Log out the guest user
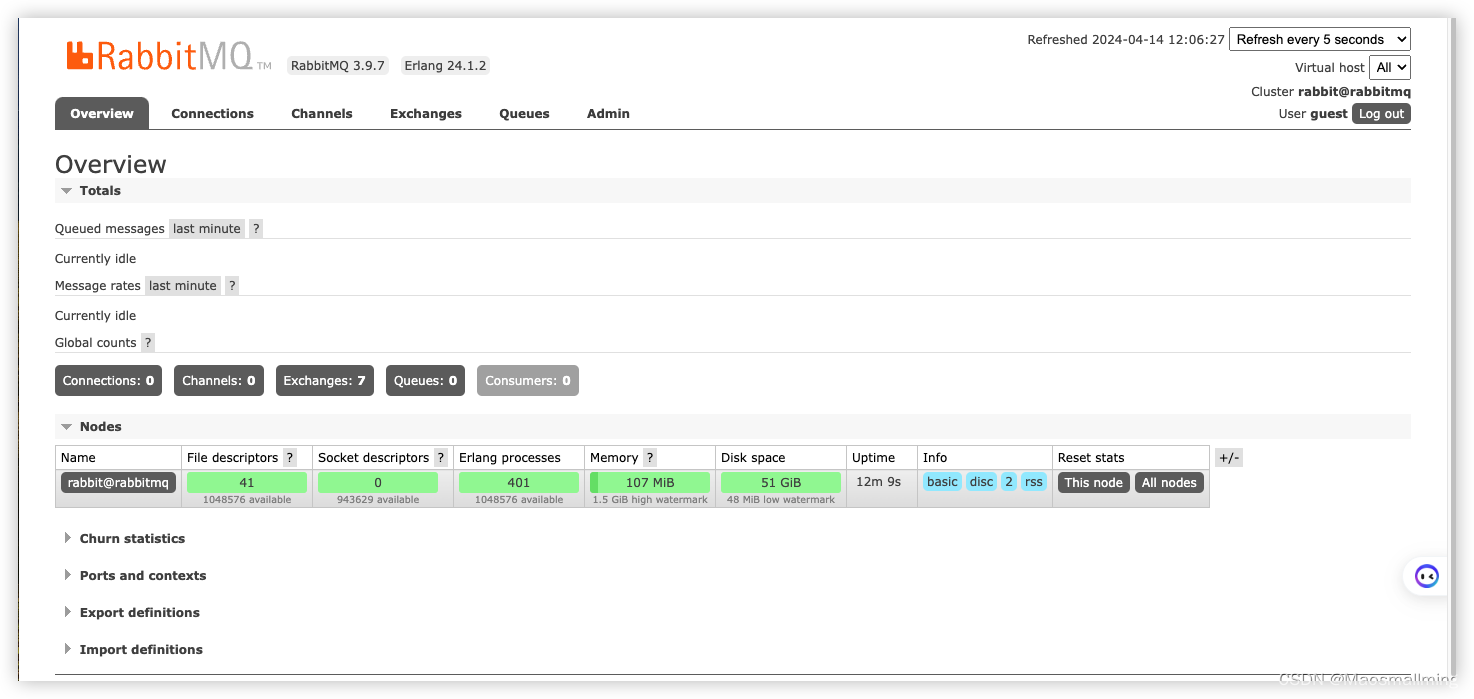Image resolution: width=1474 pixels, height=699 pixels. 1380,113
